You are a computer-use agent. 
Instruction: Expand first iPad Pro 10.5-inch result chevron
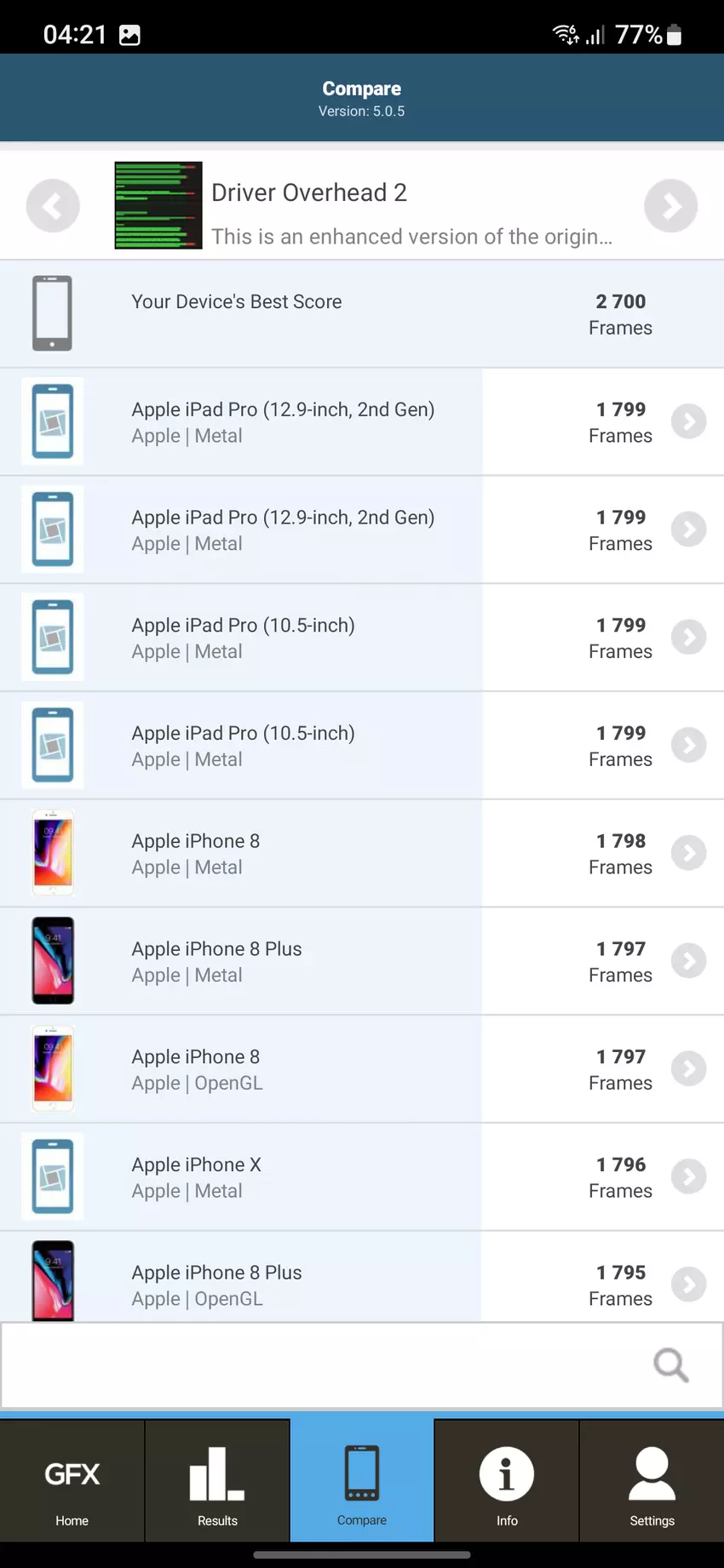point(688,638)
